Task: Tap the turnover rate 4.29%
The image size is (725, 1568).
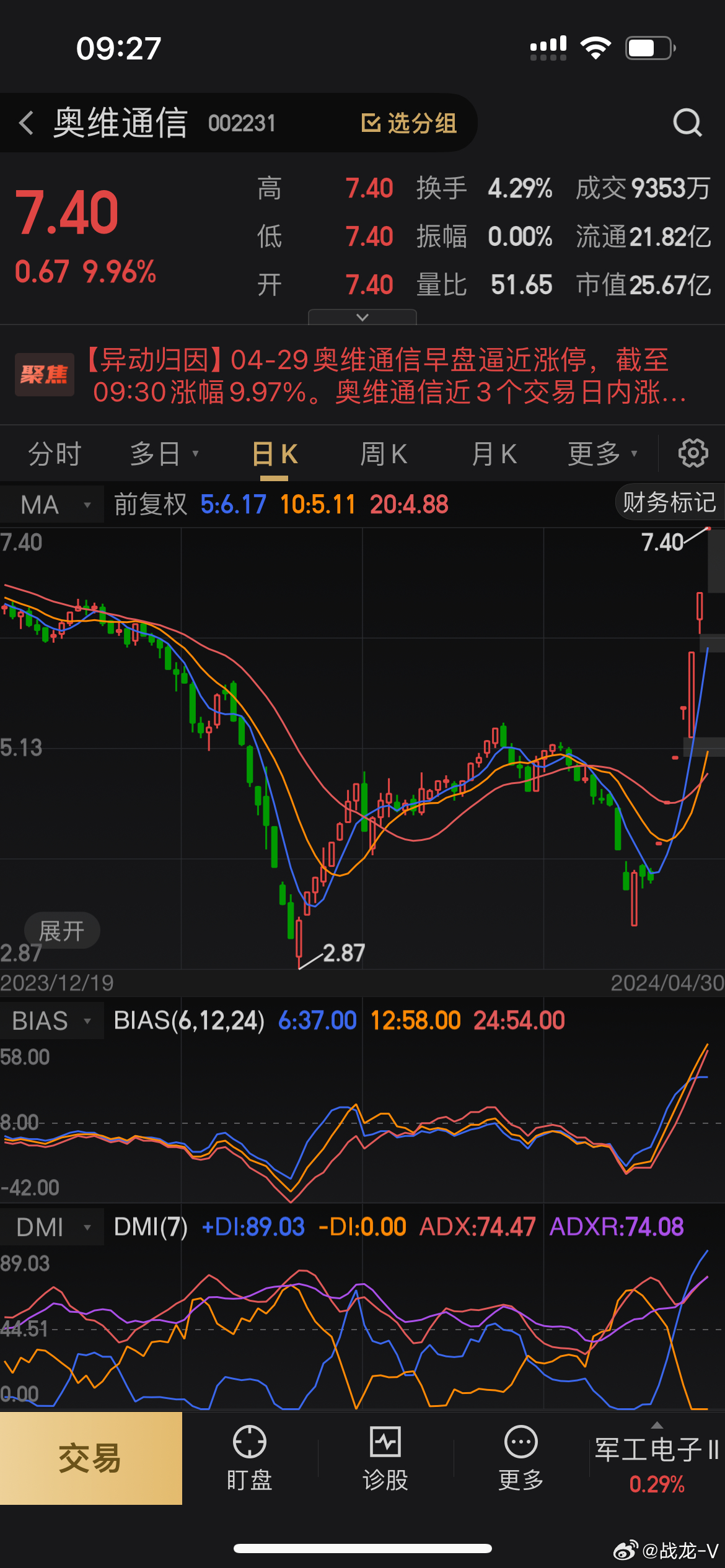Action: tap(520, 188)
